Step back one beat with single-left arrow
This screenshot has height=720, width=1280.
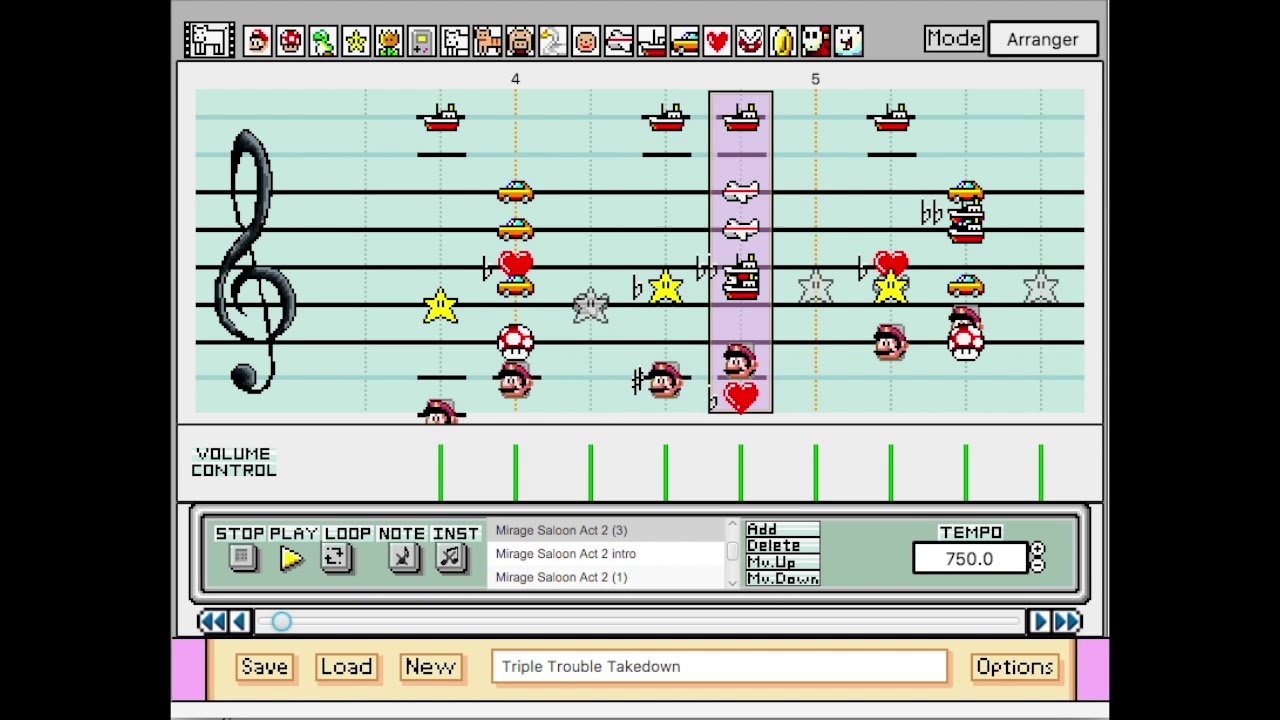240,622
